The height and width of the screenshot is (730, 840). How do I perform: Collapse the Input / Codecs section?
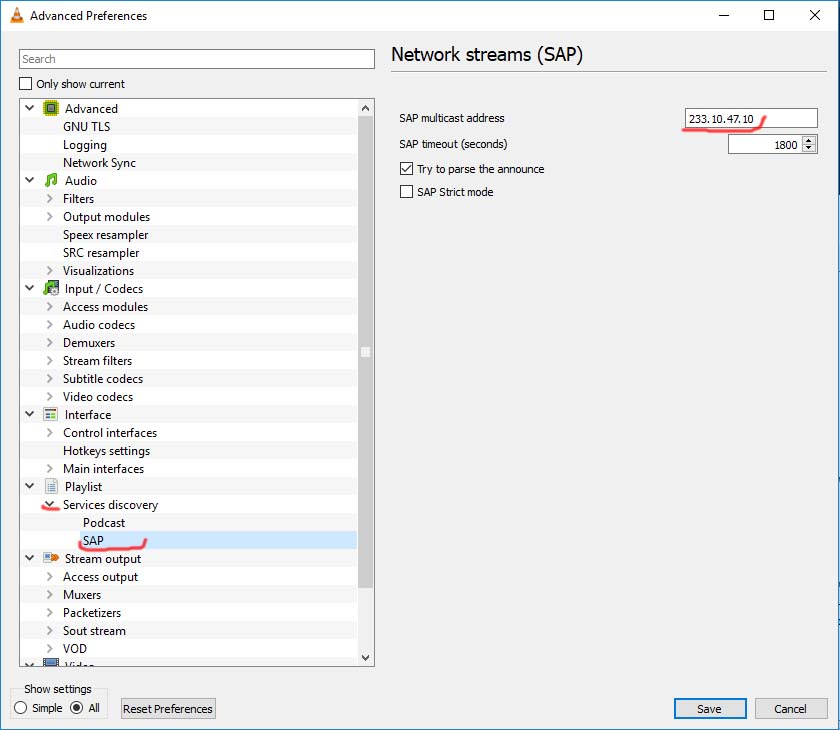[x=30, y=288]
